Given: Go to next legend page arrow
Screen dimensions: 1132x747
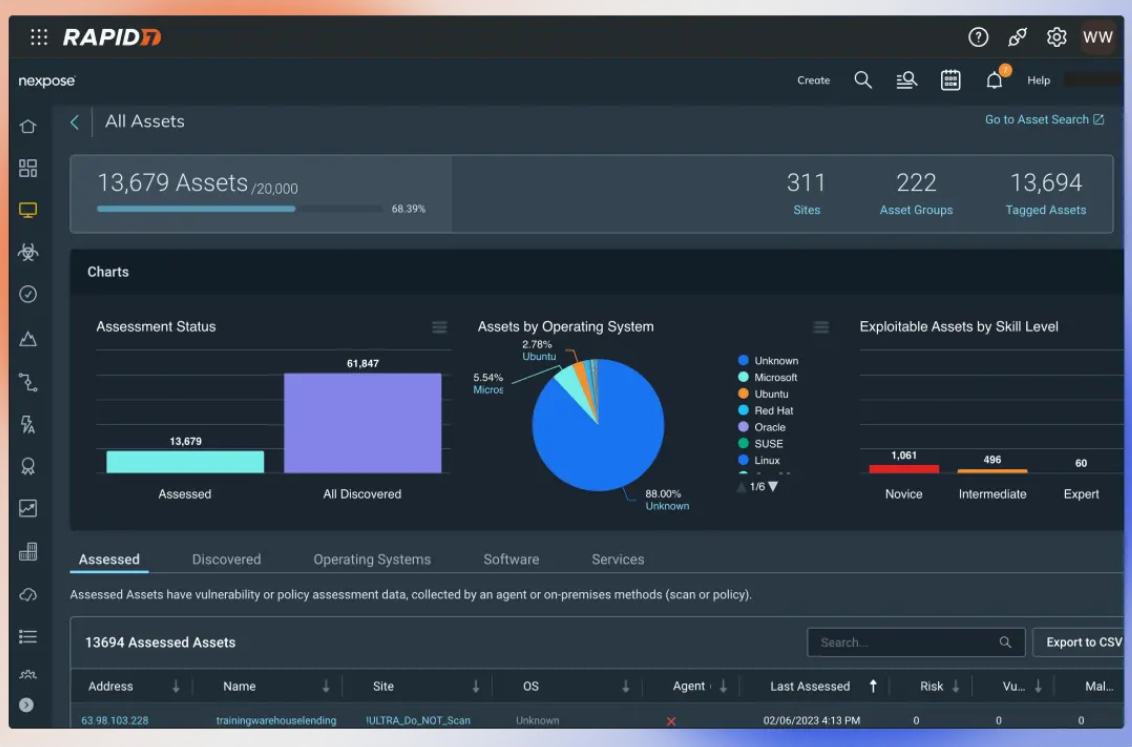Looking at the screenshot, I should point(773,487).
